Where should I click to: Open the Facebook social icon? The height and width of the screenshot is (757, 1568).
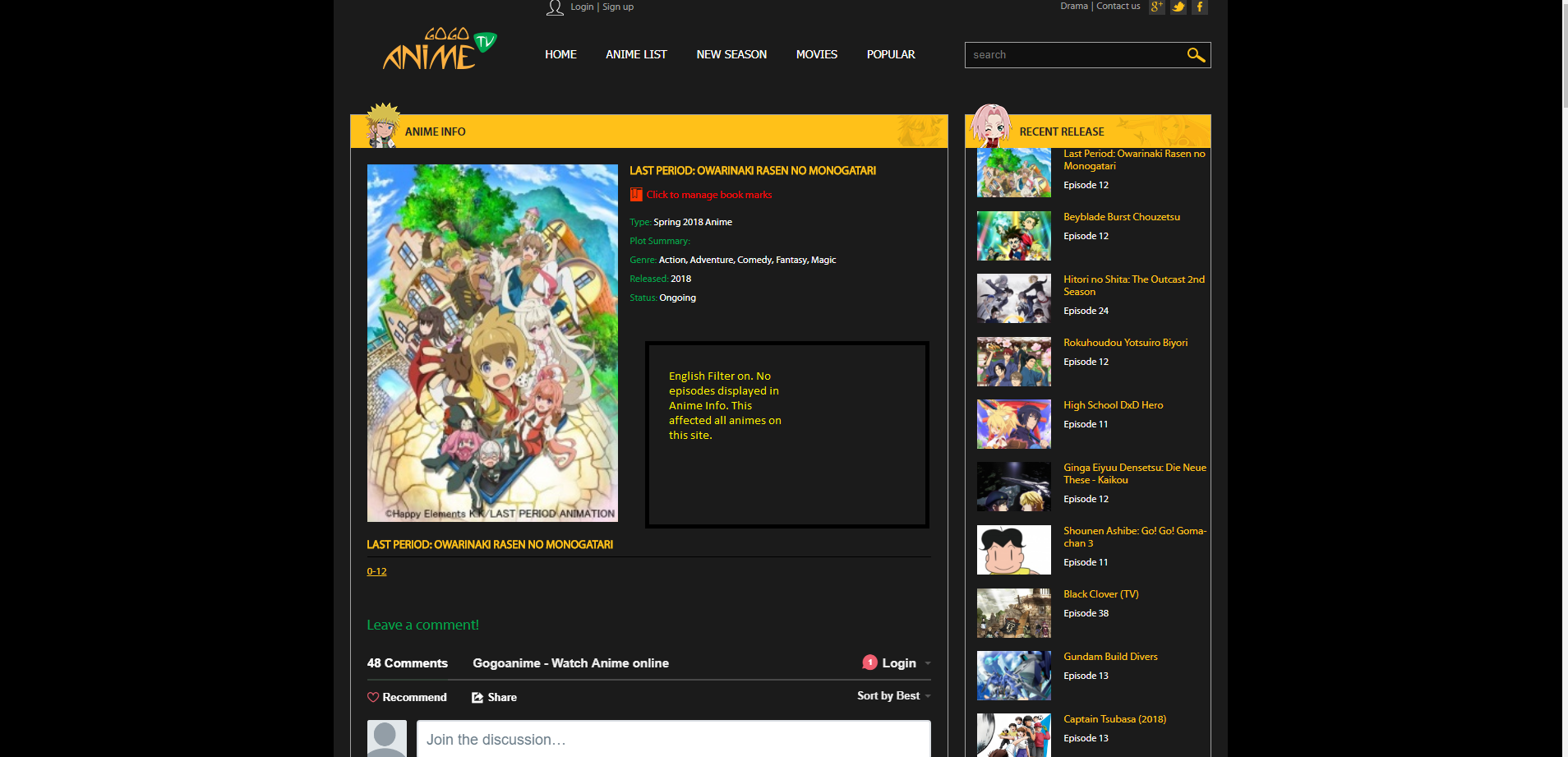(x=1200, y=7)
